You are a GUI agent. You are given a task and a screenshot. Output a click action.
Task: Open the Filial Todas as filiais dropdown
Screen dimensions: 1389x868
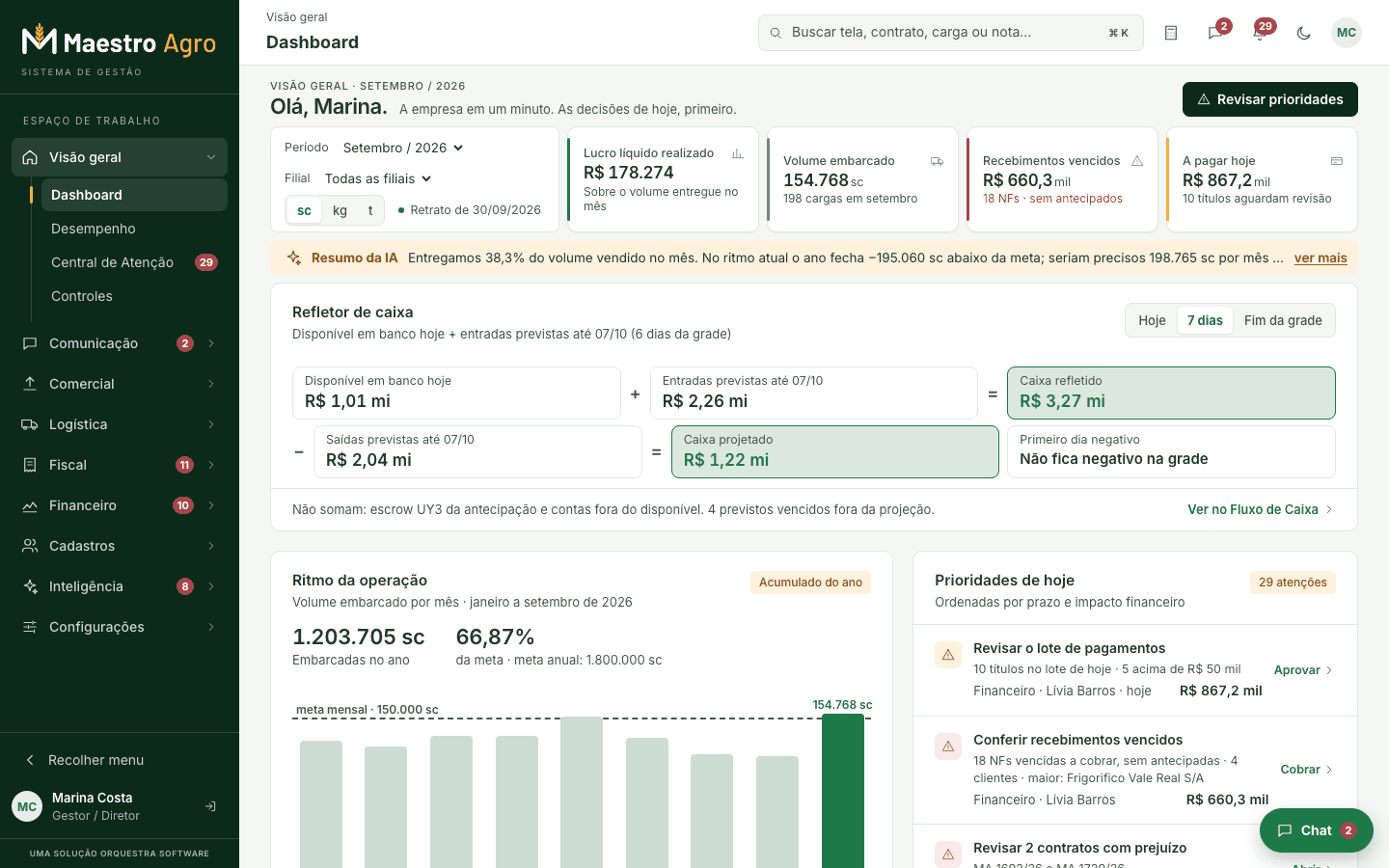coord(378,178)
